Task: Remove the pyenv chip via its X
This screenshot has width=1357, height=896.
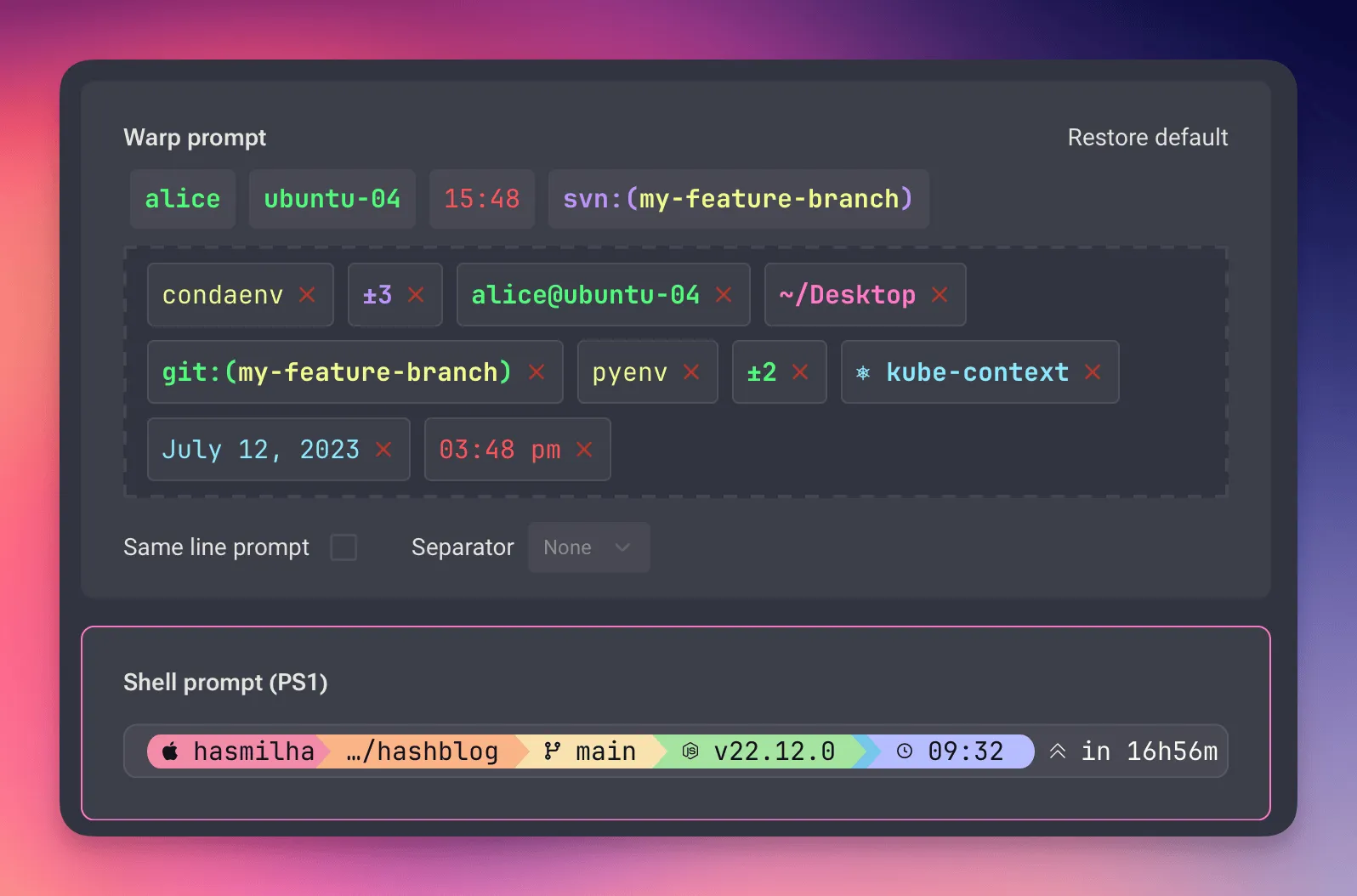Action: pyautogui.click(x=691, y=372)
